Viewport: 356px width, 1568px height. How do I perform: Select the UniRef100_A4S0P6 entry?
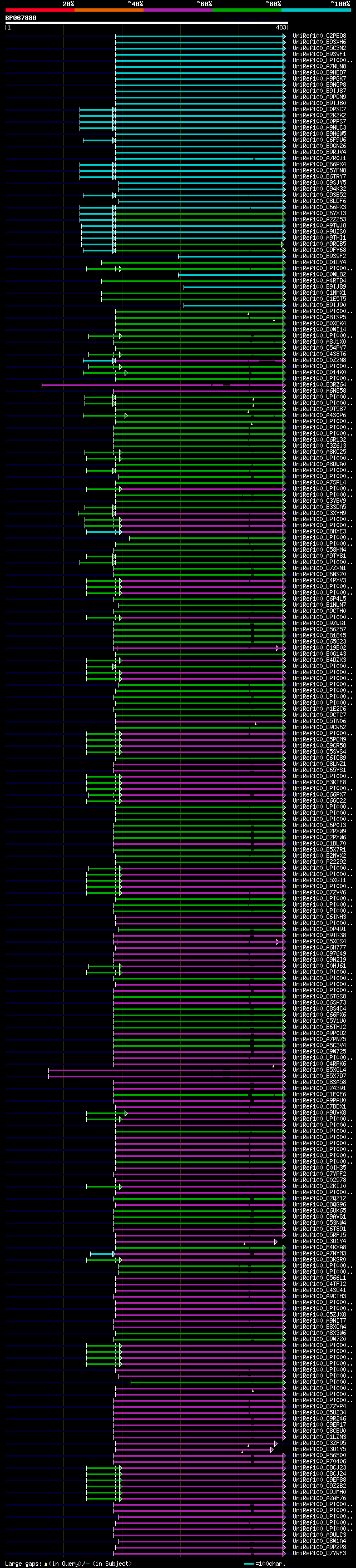pos(319,415)
